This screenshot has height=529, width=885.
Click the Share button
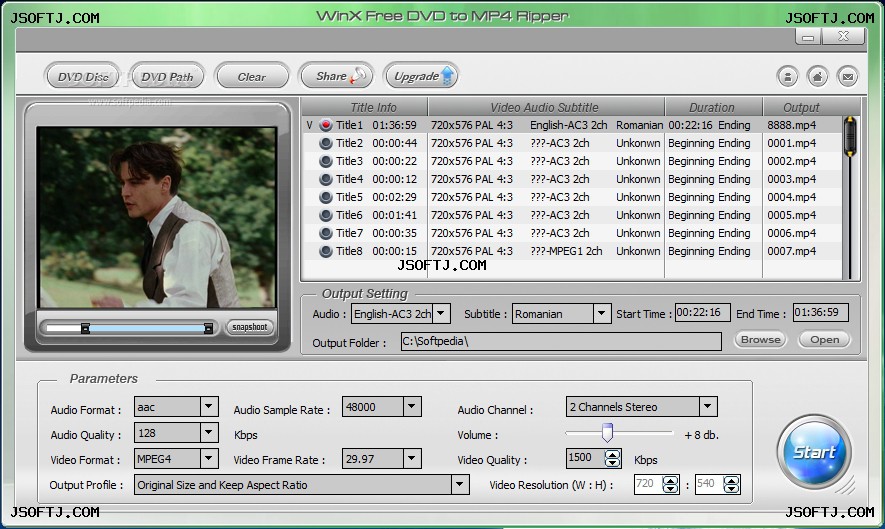click(337, 76)
